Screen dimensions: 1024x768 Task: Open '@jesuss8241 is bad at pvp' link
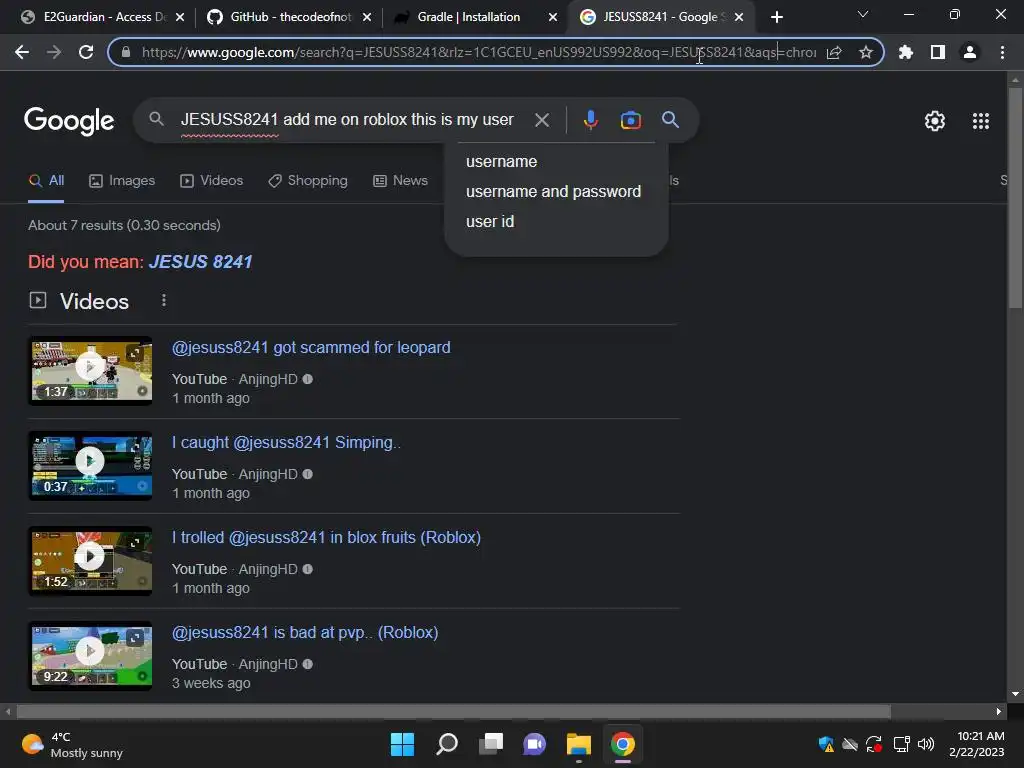pyautogui.click(x=305, y=632)
